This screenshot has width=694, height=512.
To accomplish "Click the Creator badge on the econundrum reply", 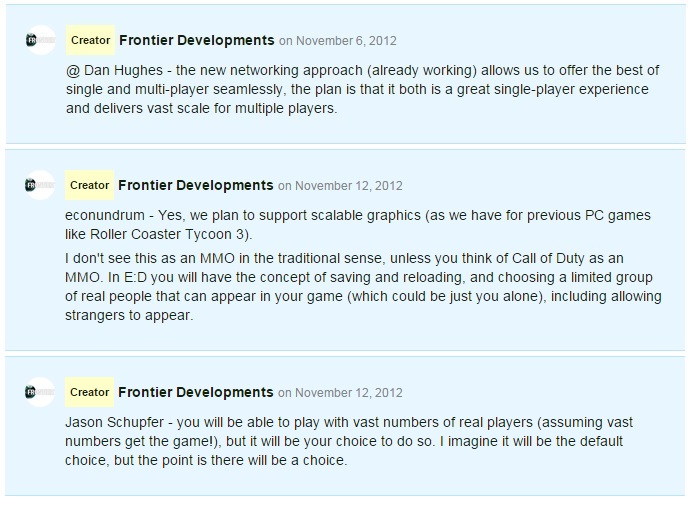I will click(89, 185).
